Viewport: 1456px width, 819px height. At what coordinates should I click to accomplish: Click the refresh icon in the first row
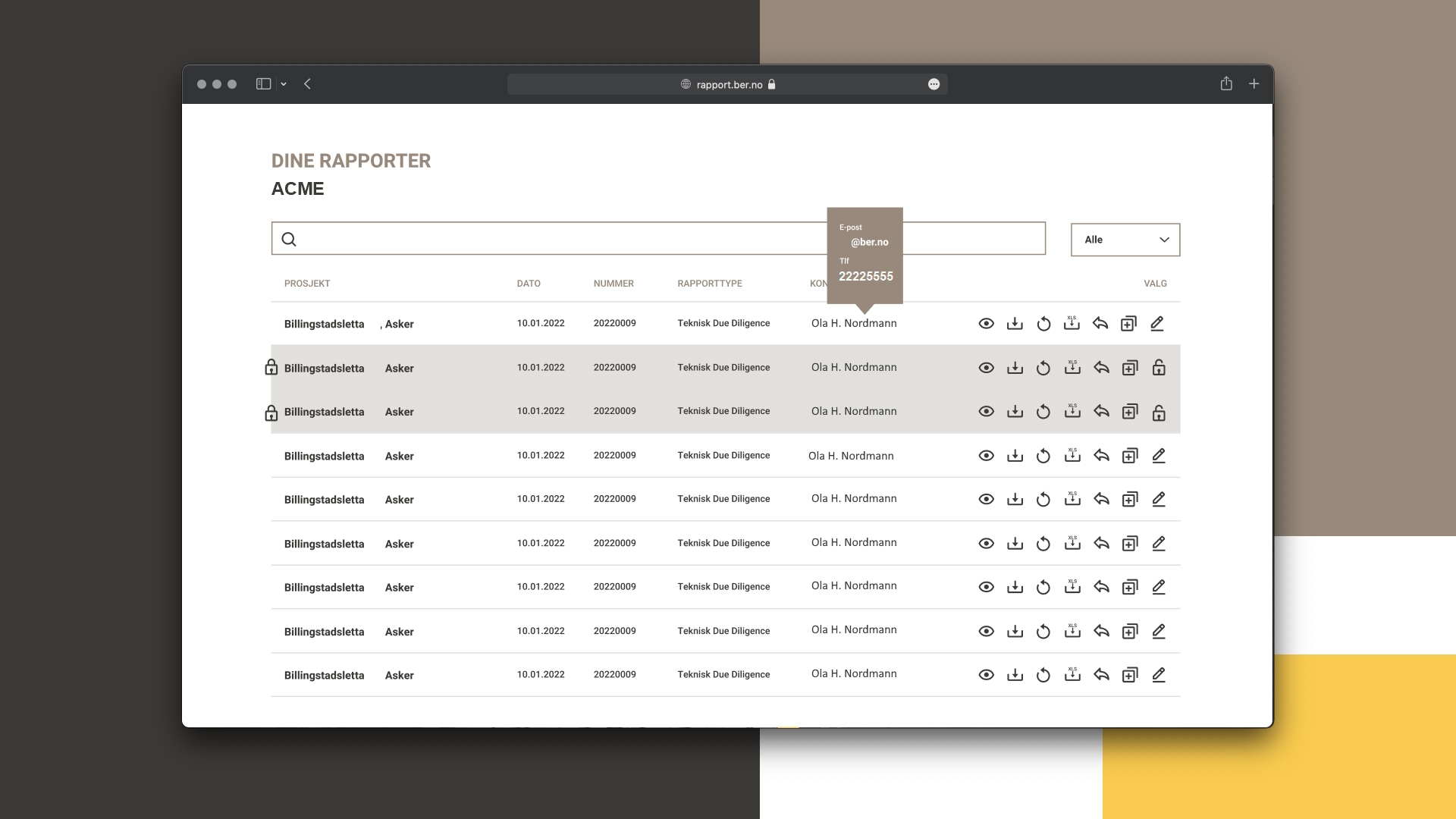(x=1043, y=324)
